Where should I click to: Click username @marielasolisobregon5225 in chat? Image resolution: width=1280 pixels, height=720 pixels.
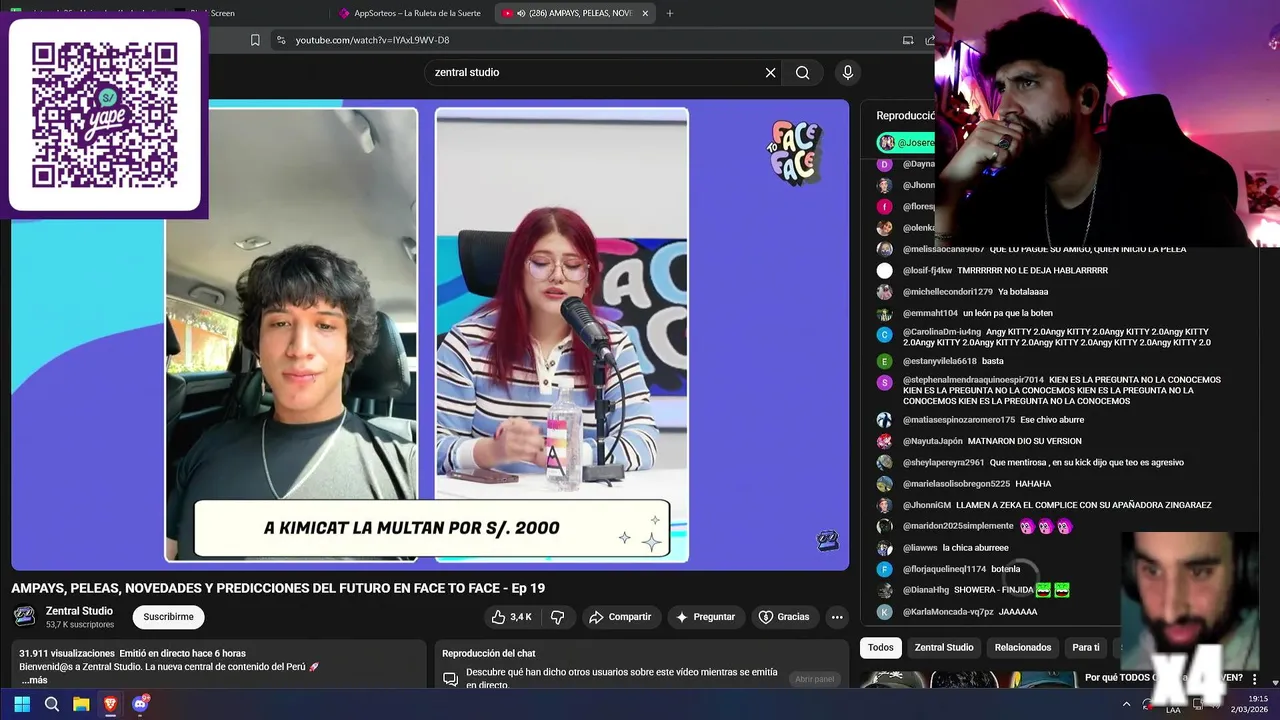(x=956, y=484)
